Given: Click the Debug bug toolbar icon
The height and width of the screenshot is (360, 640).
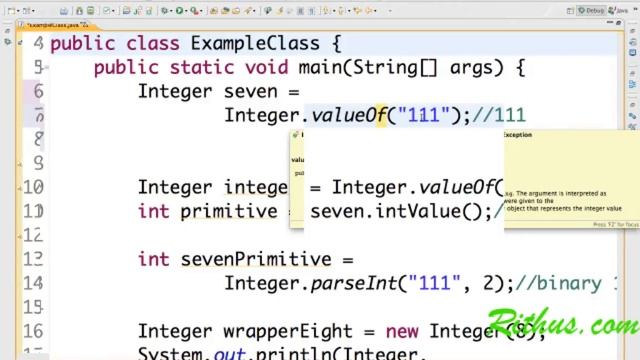Looking at the screenshot, I should click(164, 11).
